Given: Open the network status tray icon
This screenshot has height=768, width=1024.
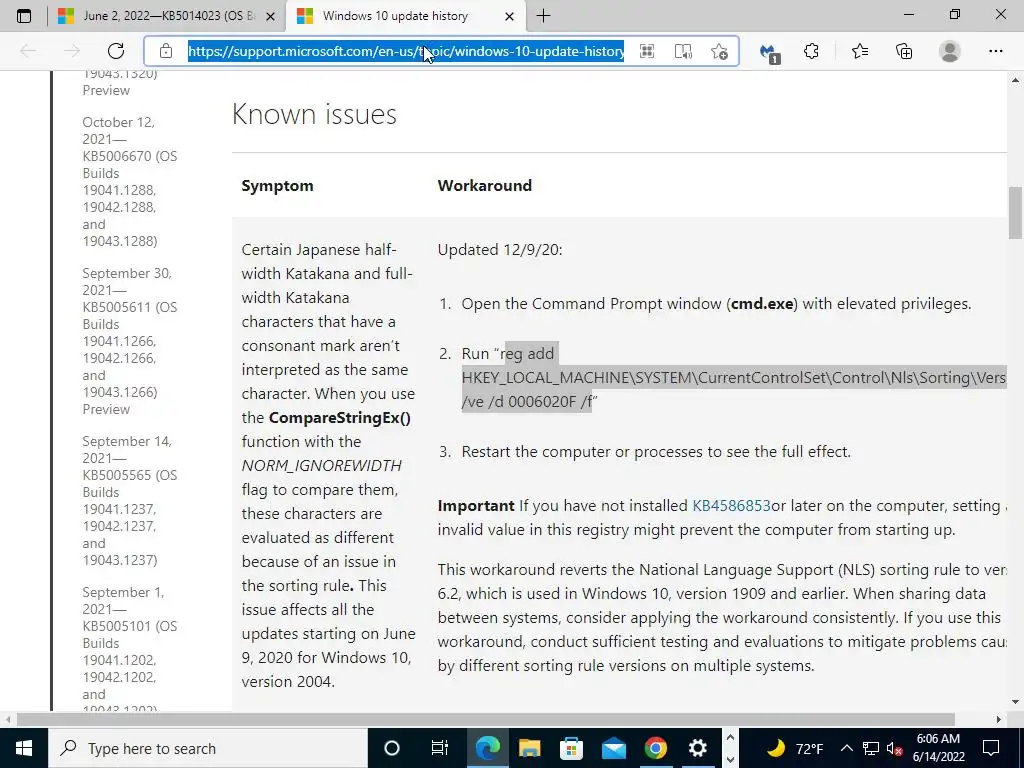Looking at the screenshot, I should [871, 748].
